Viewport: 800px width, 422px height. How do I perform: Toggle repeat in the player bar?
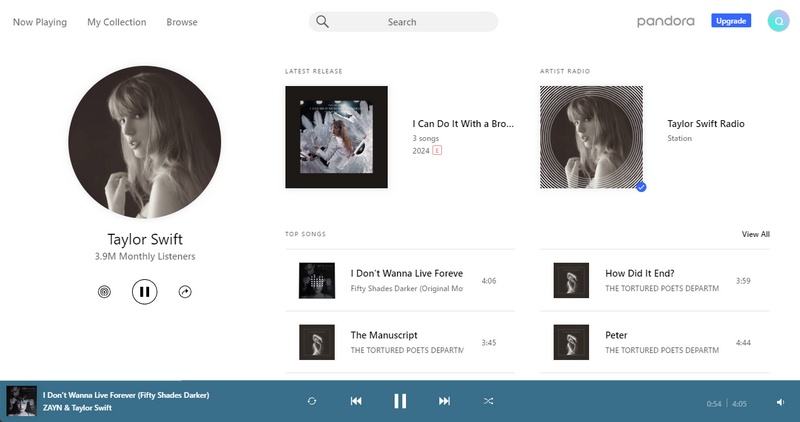click(312, 401)
